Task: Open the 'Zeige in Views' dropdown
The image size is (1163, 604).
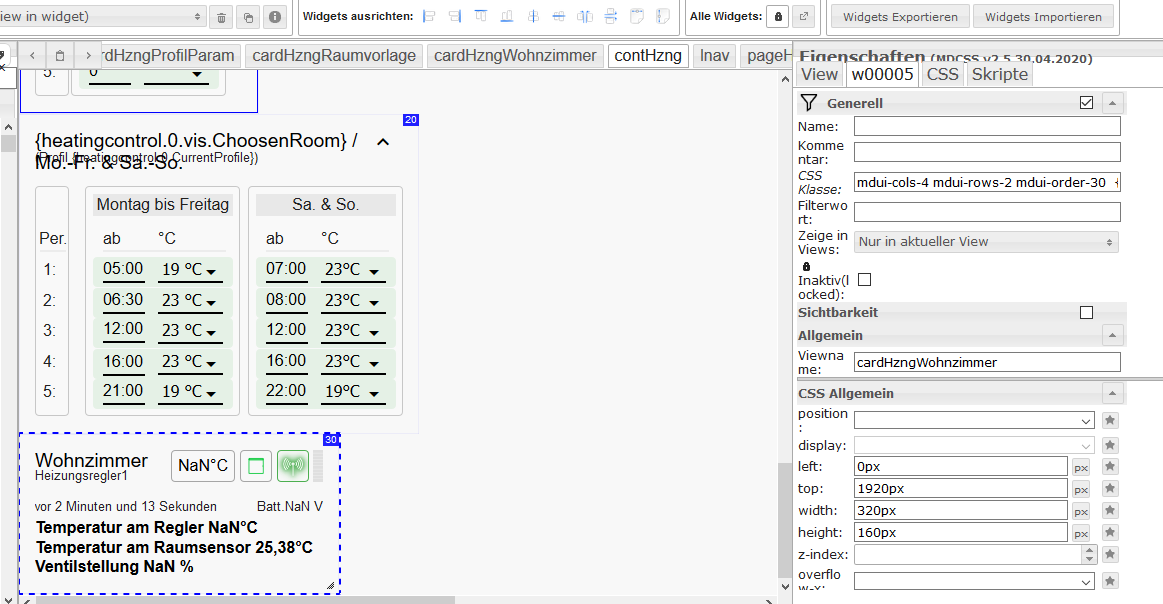Action: tap(986, 242)
